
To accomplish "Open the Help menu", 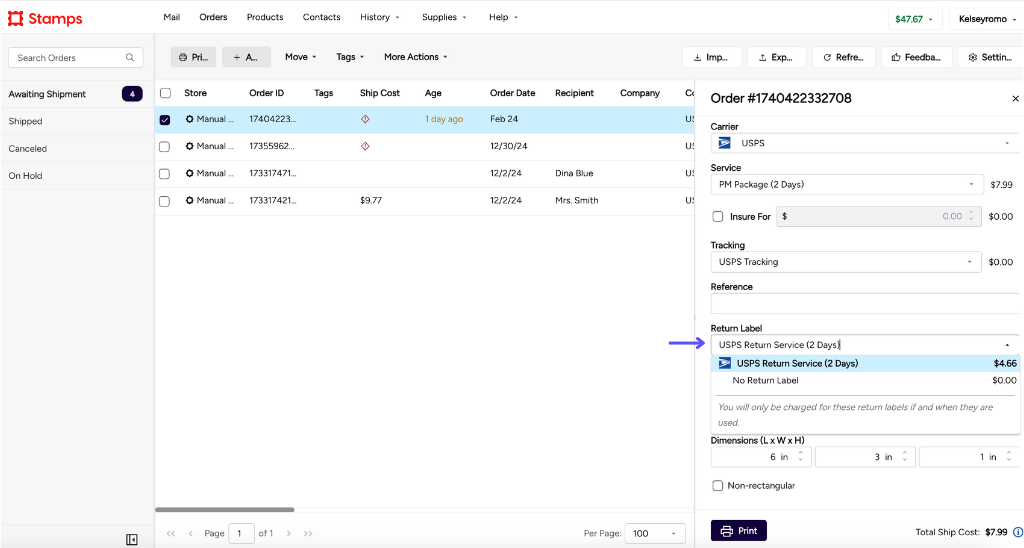I will [503, 17].
